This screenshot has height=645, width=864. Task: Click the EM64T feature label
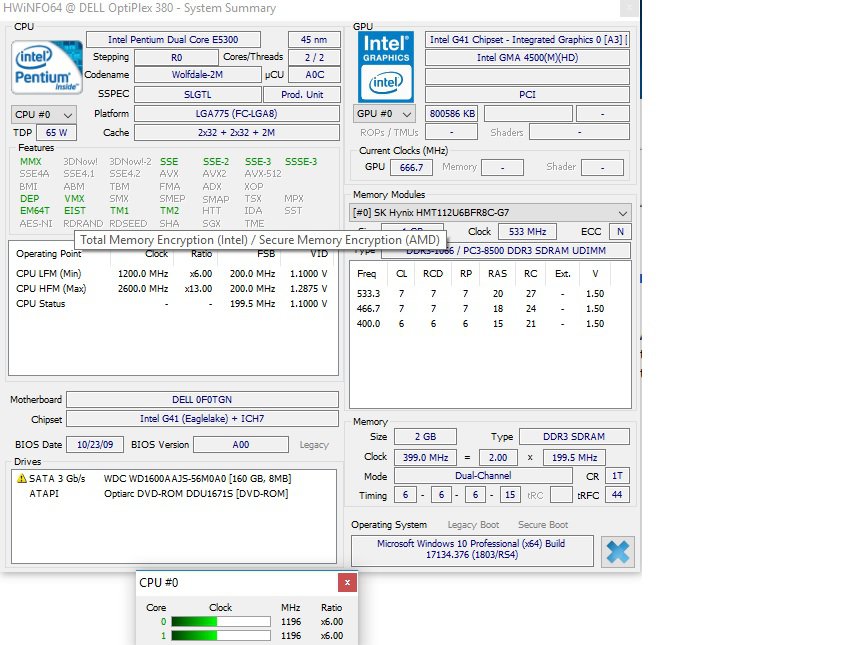point(35,210)
